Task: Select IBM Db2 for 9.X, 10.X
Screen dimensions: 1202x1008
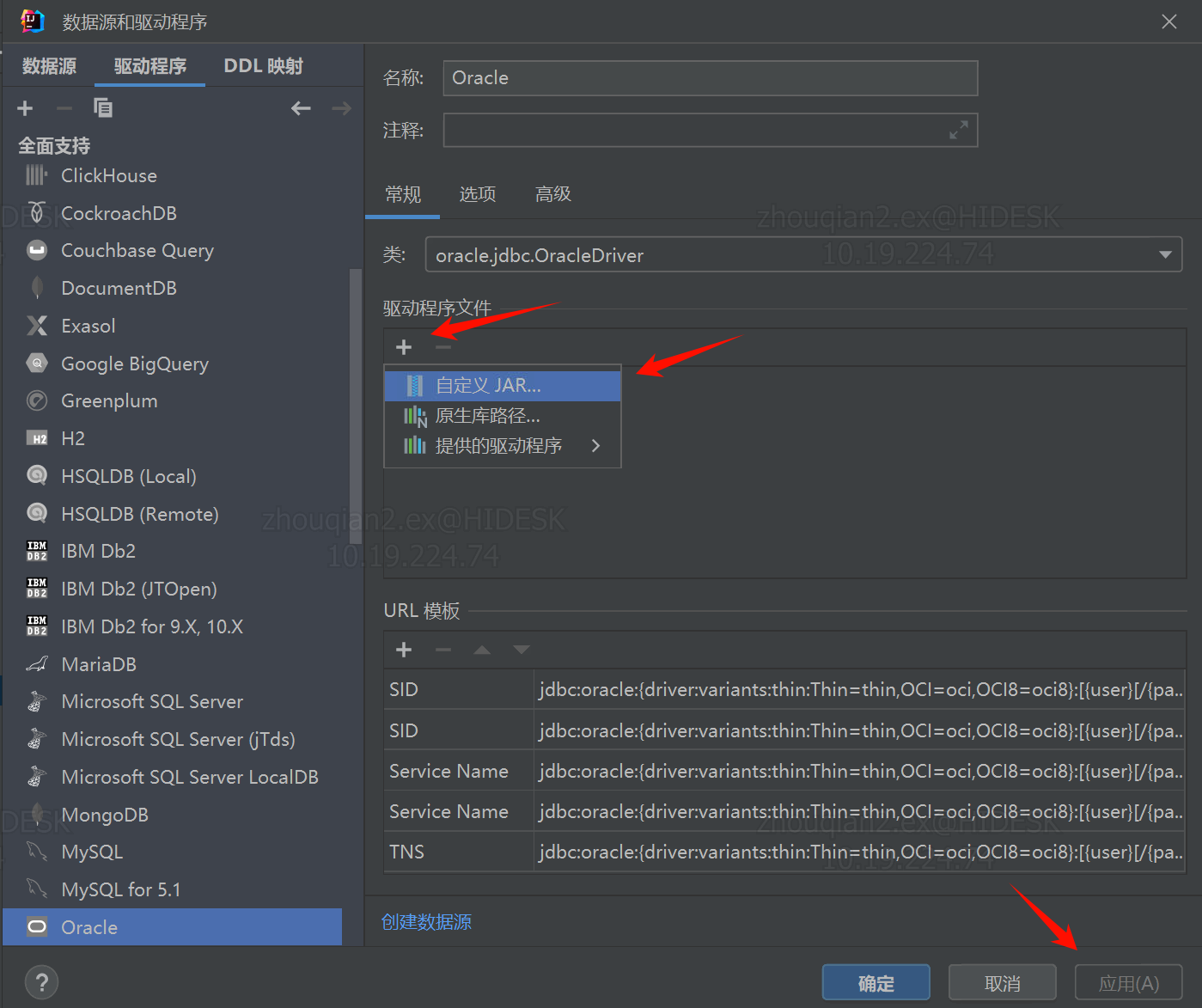Action: point(152,626)
